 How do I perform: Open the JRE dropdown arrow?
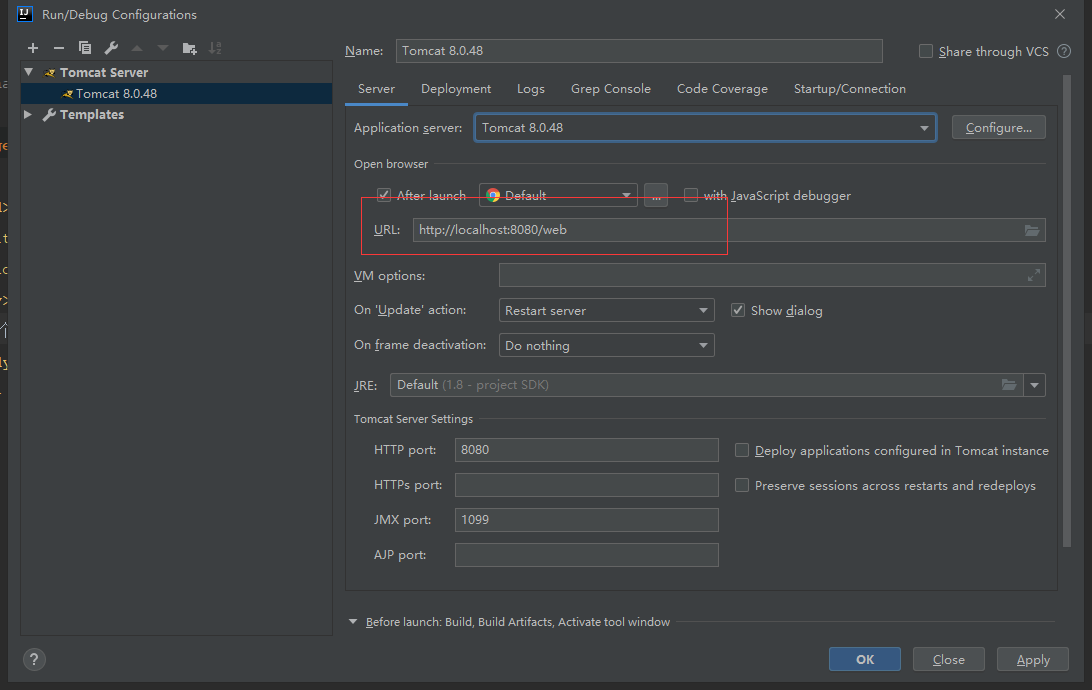pyautogui.click(x=1034, y=385)
